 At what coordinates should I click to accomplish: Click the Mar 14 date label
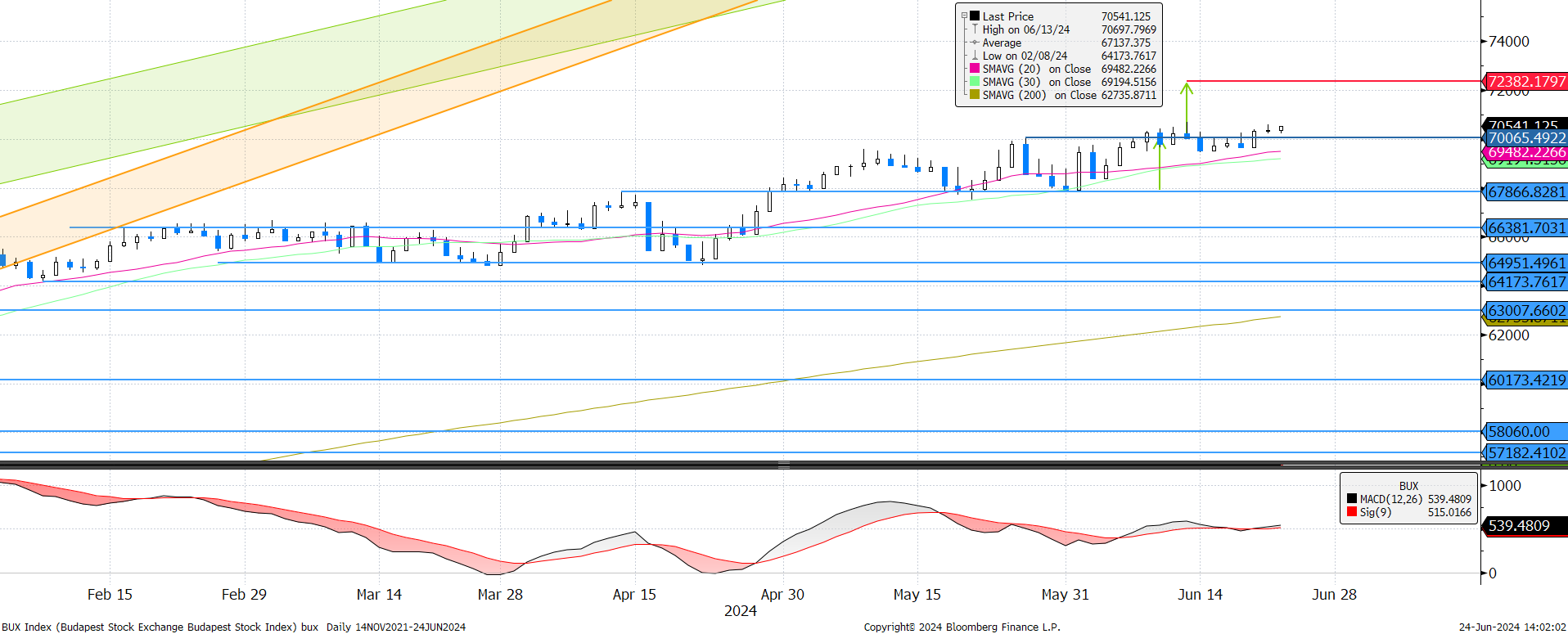coord(379,595)
